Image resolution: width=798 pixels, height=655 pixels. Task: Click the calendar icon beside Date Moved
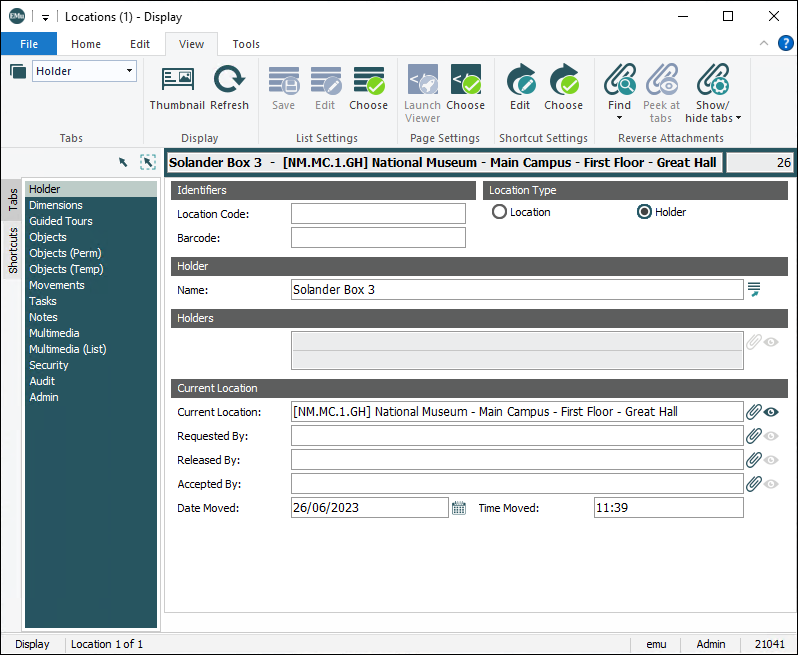click(459, 508)
